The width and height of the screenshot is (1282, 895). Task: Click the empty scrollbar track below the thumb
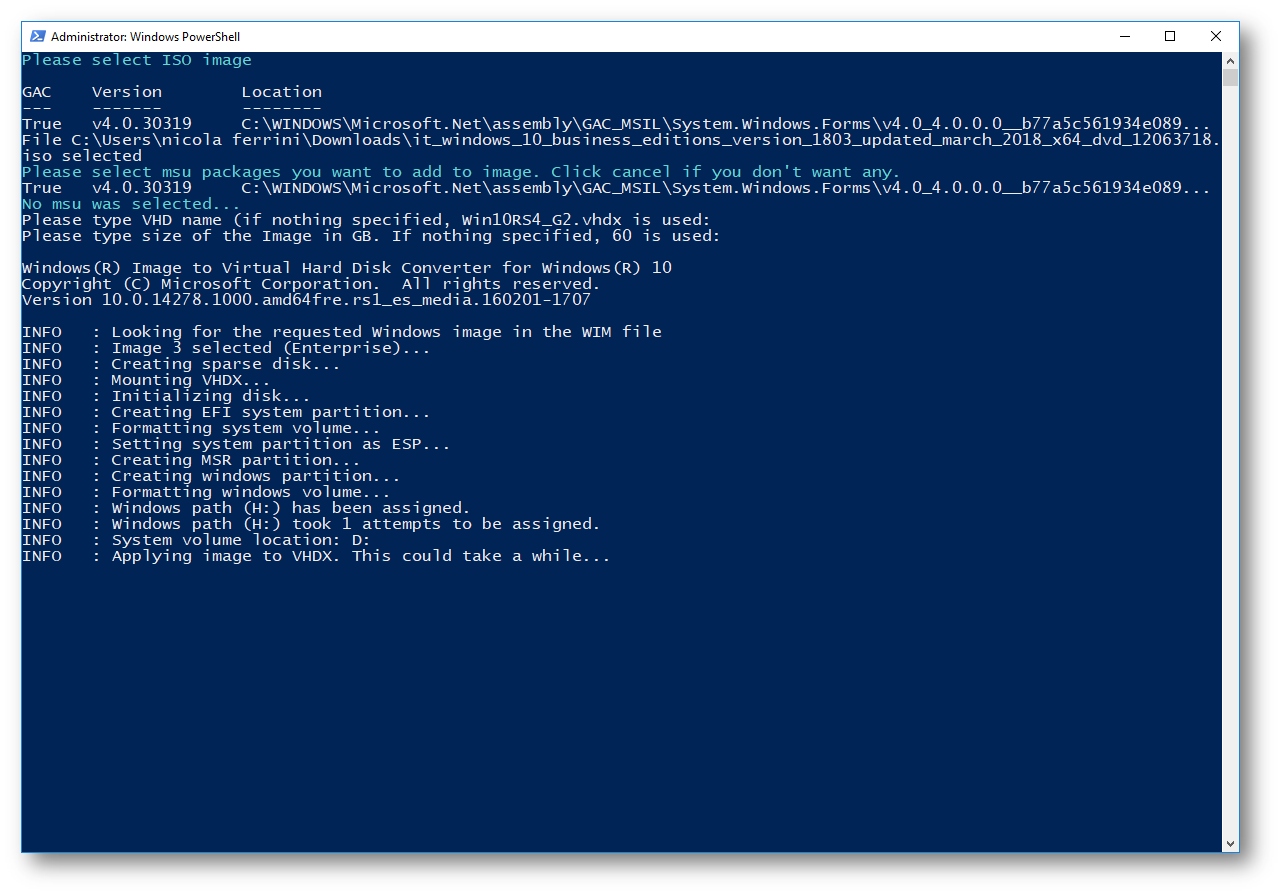click(1231, 460)
